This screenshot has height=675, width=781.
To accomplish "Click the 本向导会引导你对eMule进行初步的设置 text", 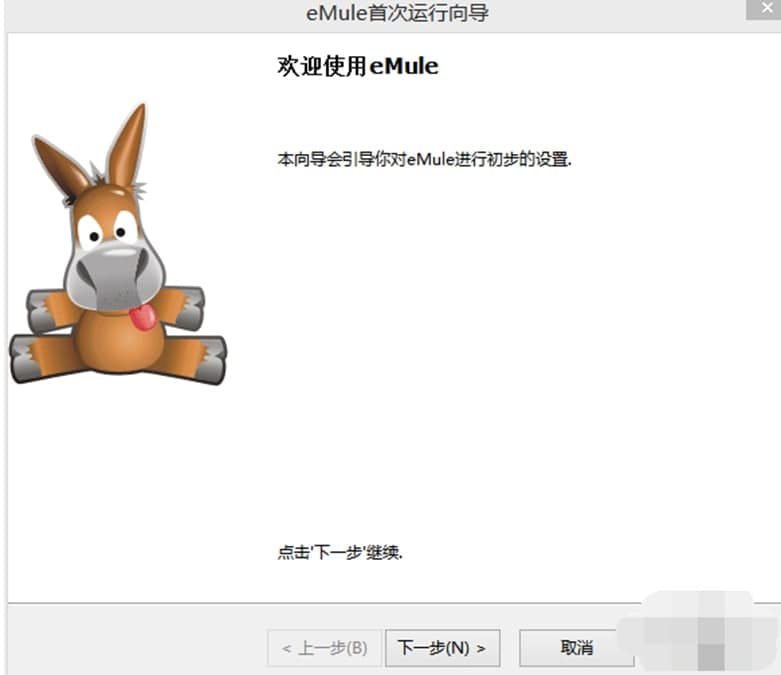I will [x=424, y=159].
